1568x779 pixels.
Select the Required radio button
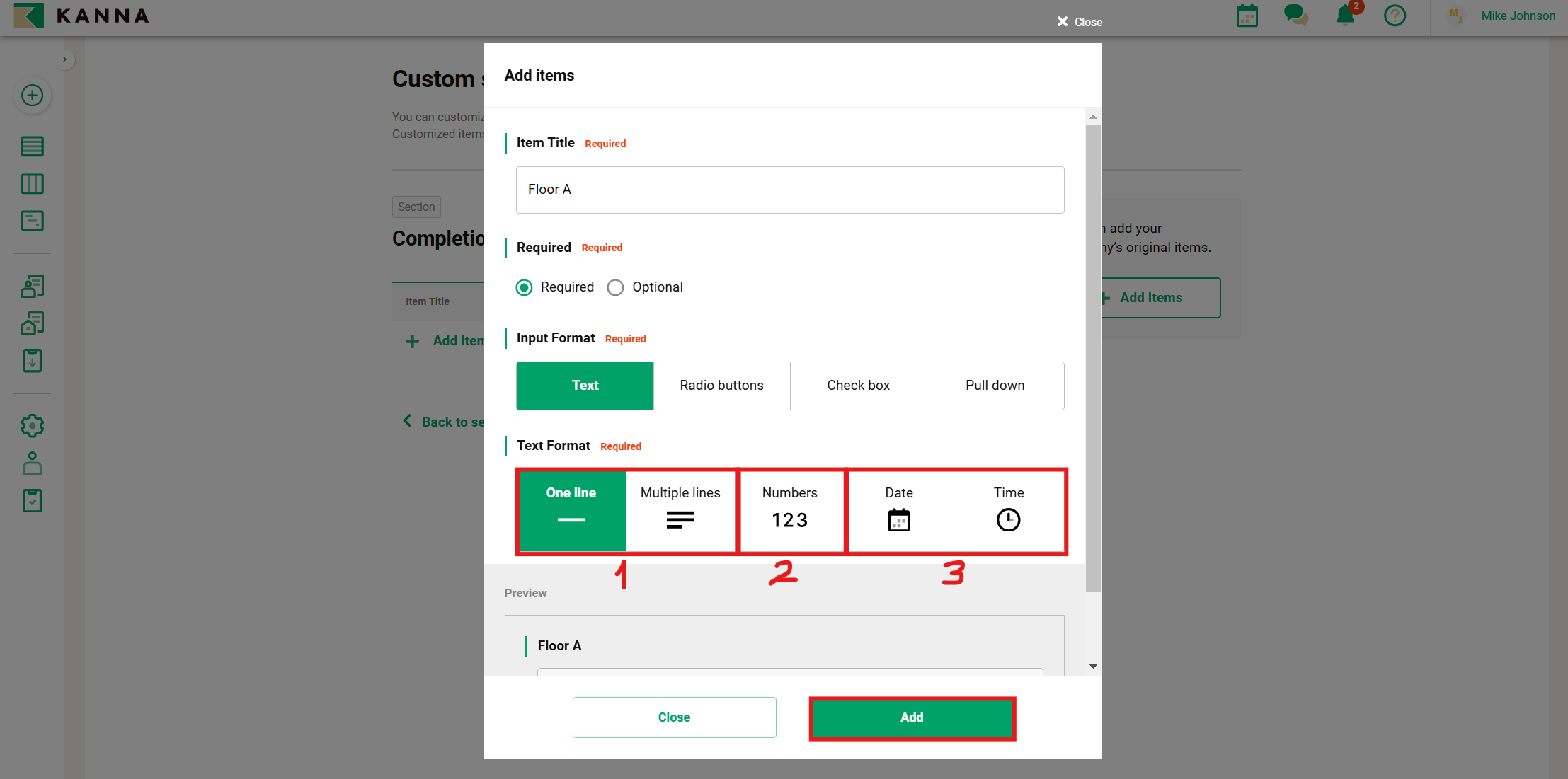tap(525, 287)
